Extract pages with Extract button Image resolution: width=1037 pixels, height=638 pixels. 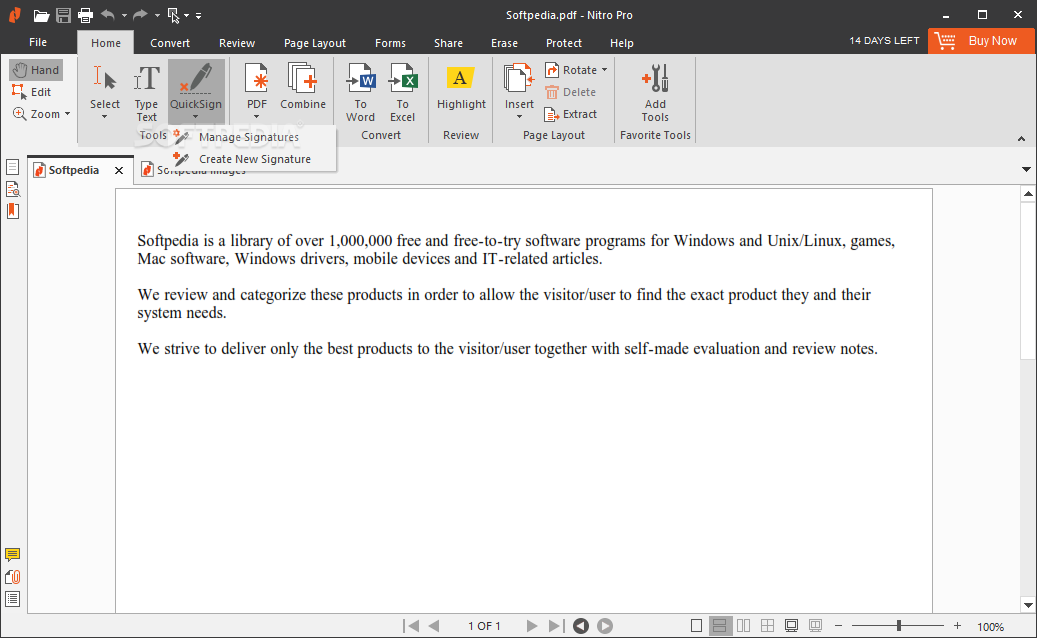point(571,114)
